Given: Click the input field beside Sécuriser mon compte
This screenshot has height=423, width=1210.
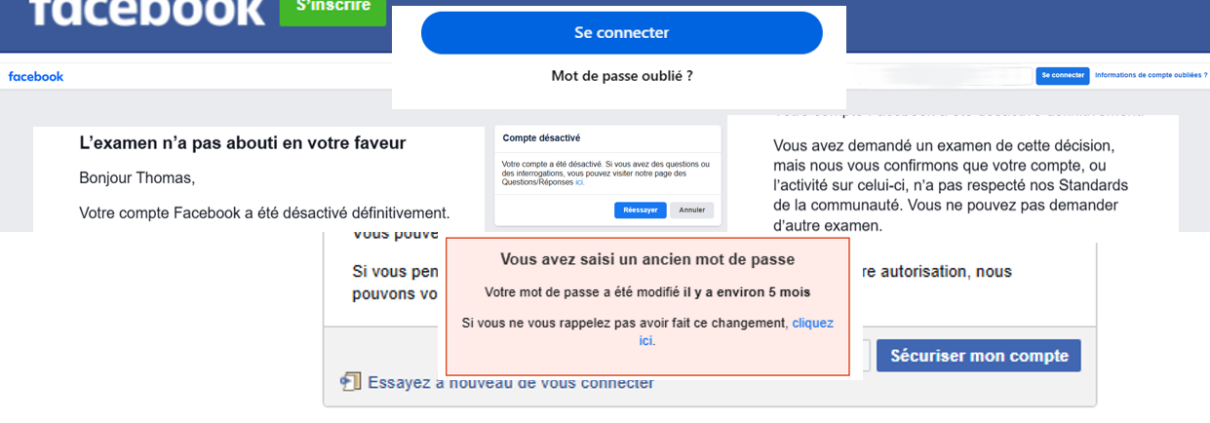Looking at the screenshot, I should tap(860, 356).
